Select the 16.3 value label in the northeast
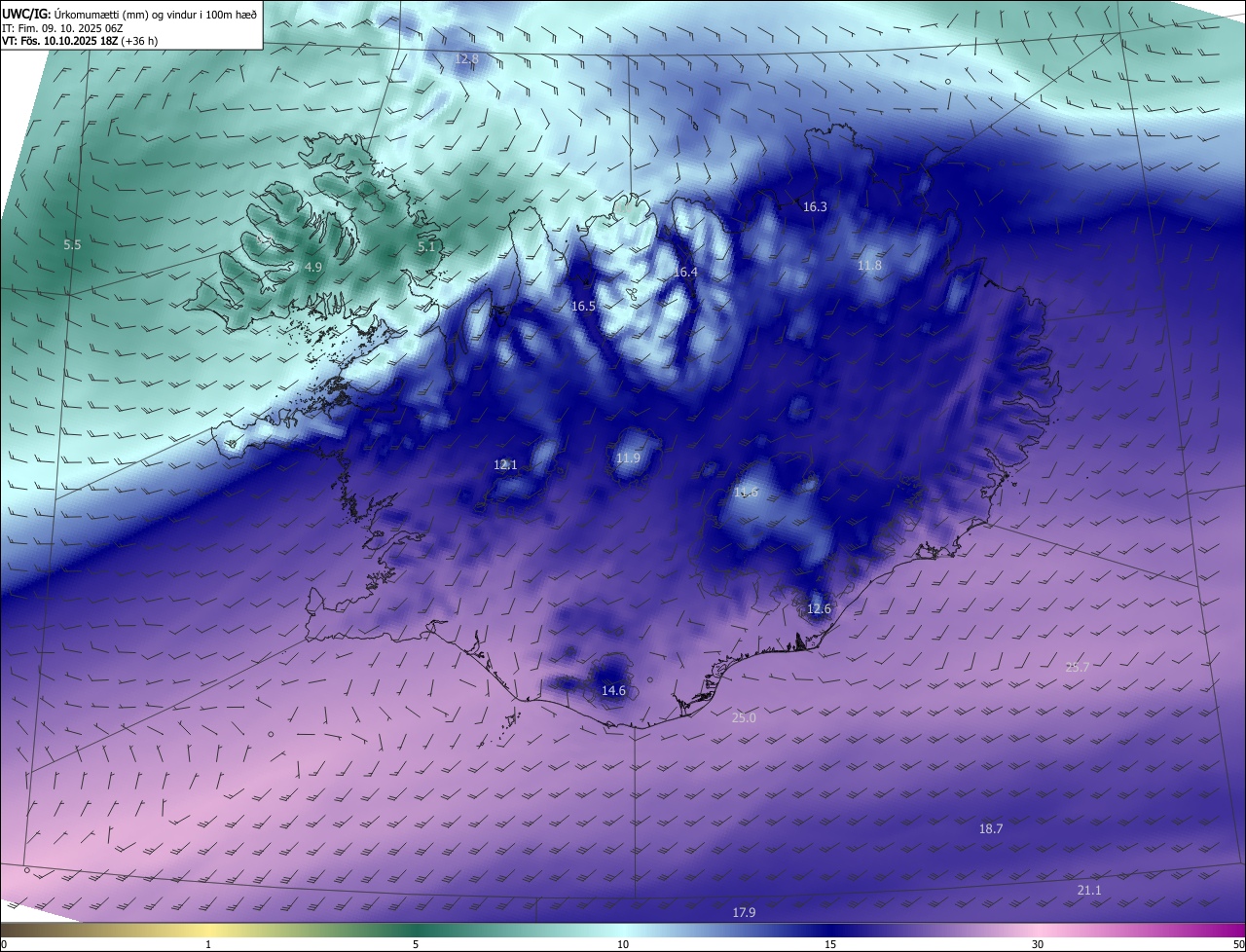The image size is (1246, 952). coord(815,207)
